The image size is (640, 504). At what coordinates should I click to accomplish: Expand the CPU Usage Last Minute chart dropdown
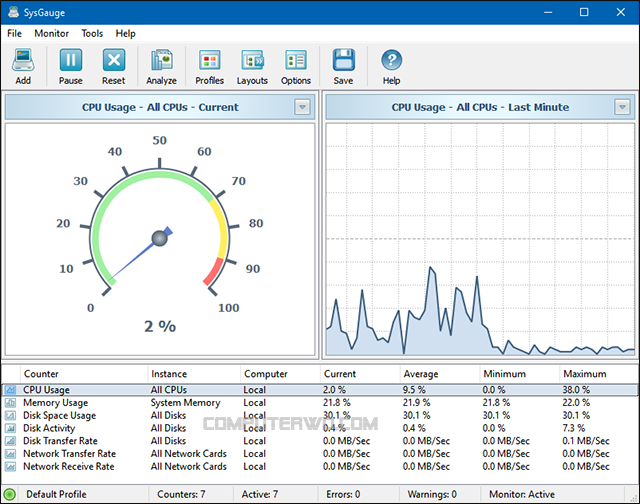point(622,107)
